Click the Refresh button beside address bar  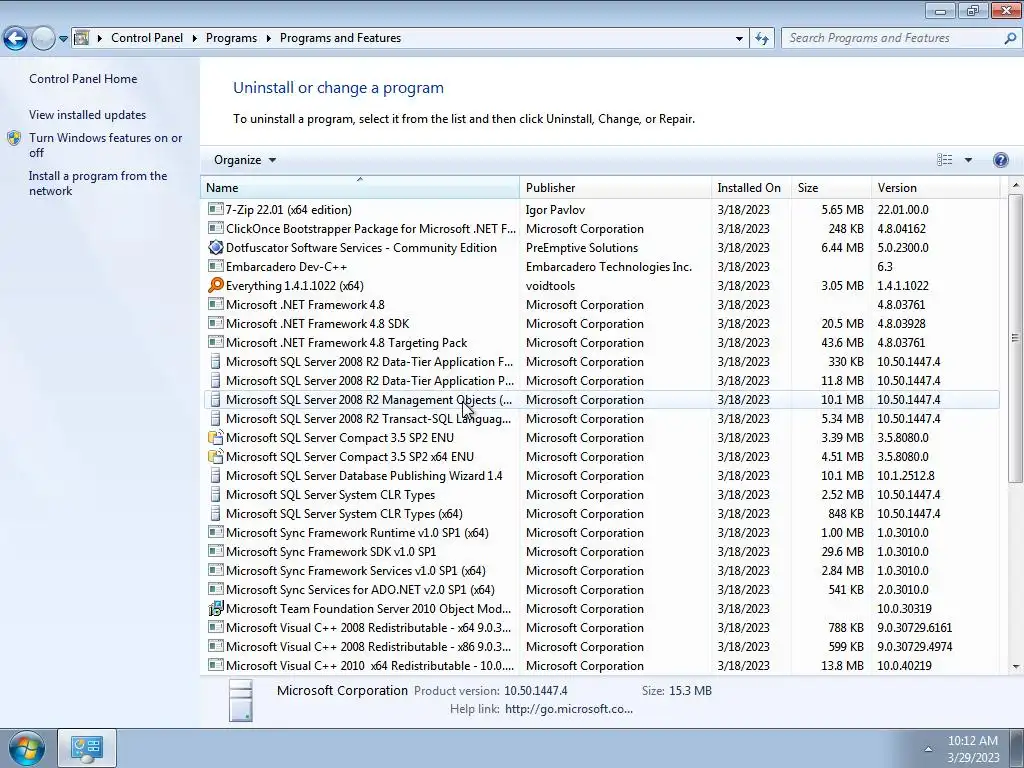click(x=761, y=39)
